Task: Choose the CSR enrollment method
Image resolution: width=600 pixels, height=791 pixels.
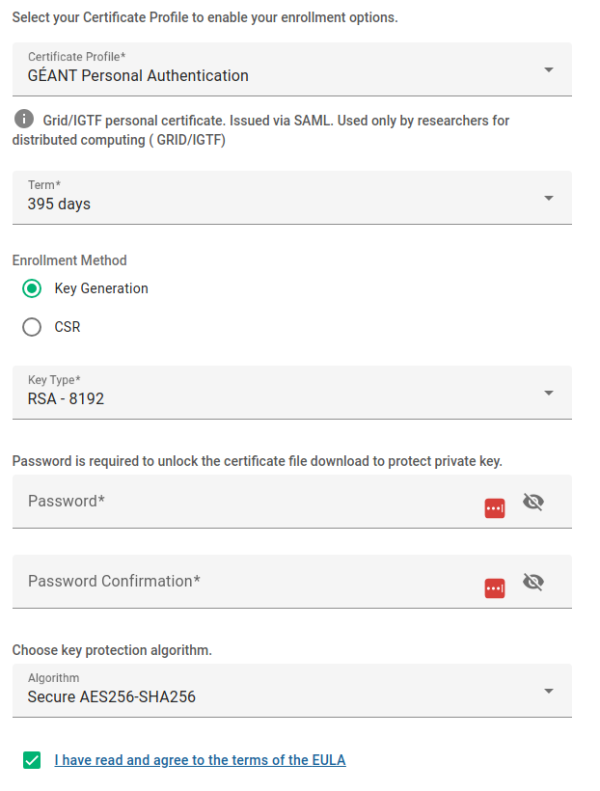Action: point(32,327)
